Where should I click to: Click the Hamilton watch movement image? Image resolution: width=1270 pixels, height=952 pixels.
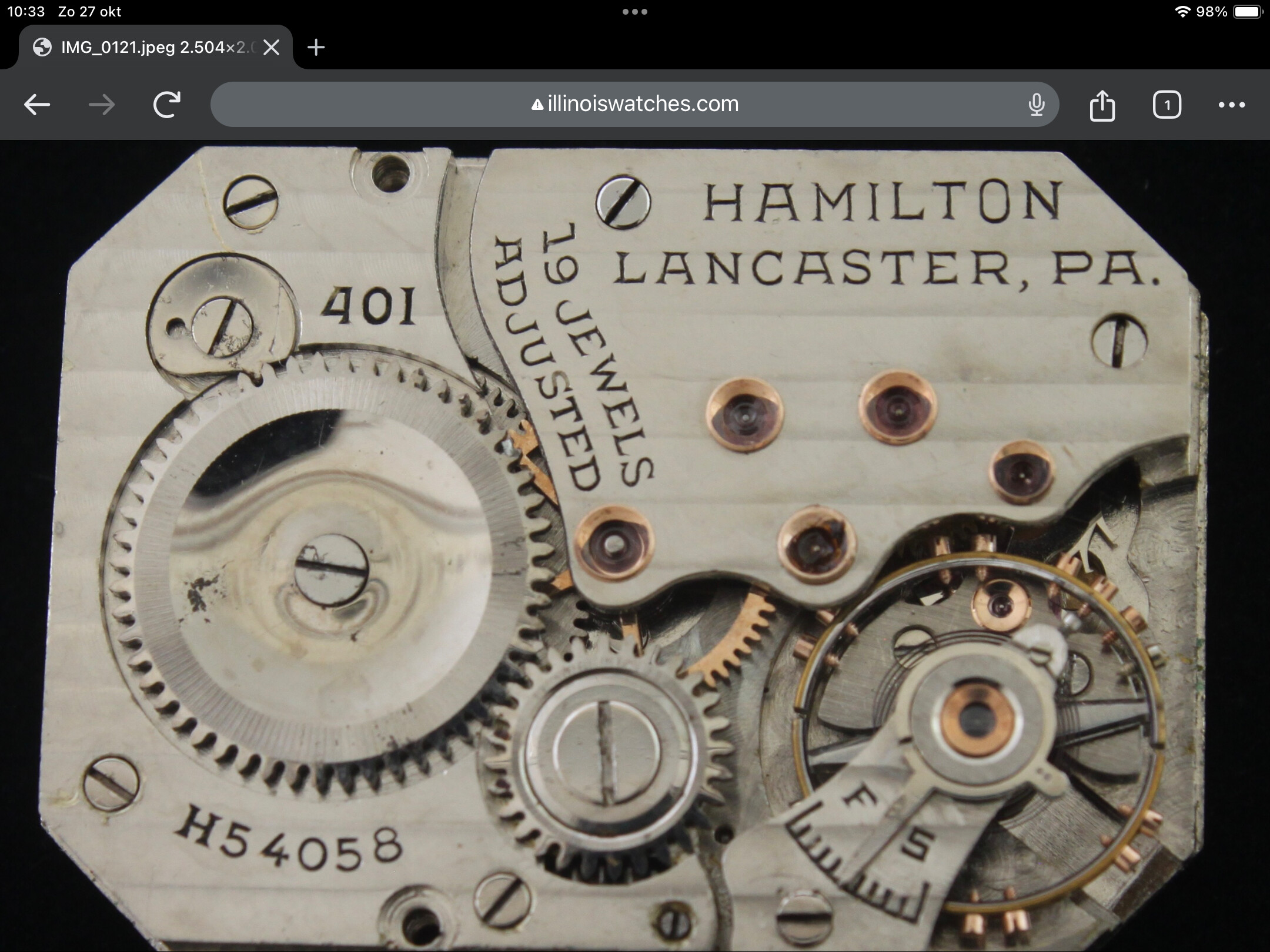point(635,546)
